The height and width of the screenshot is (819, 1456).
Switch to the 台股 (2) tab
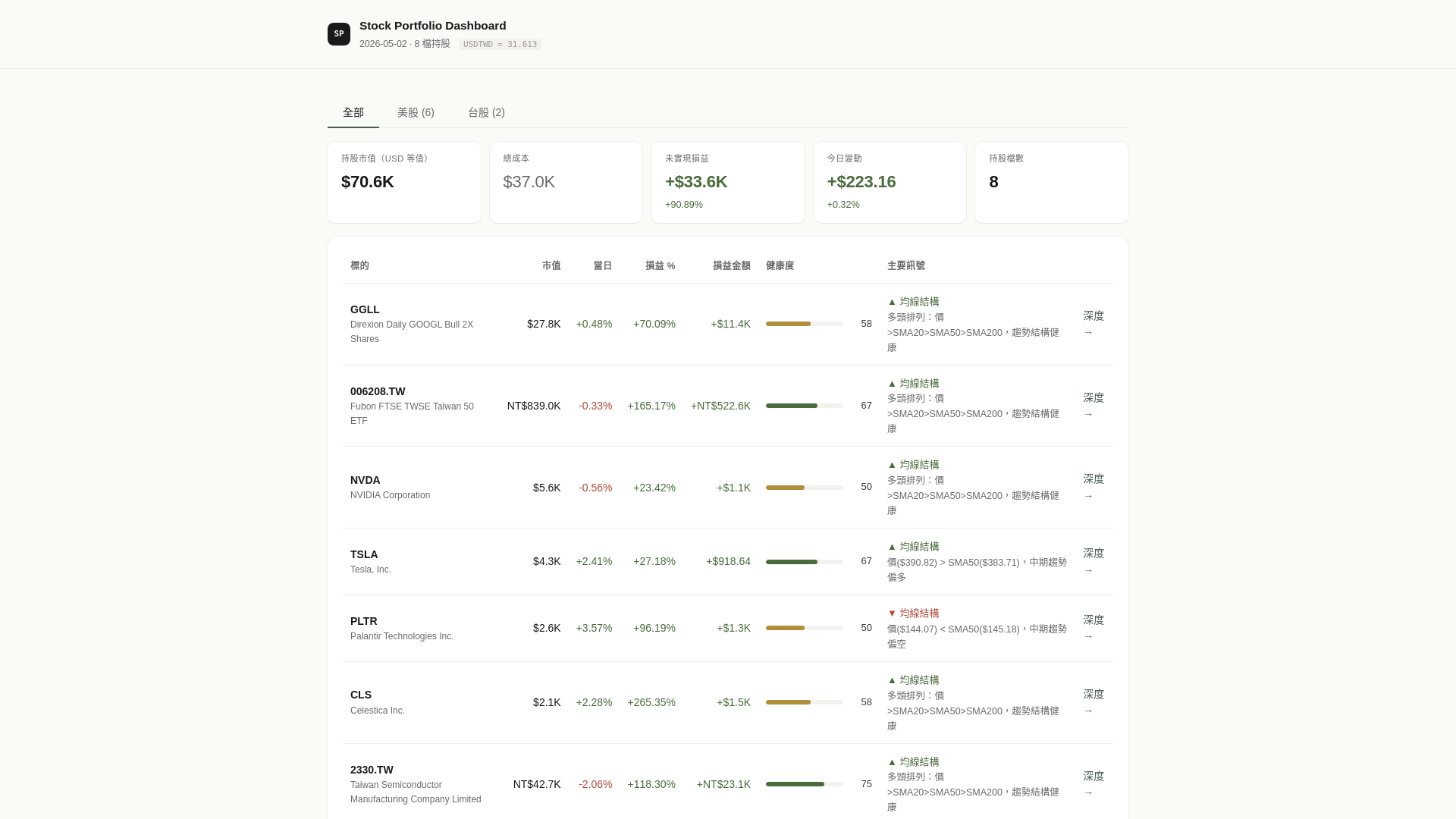(x=486, y=112)
